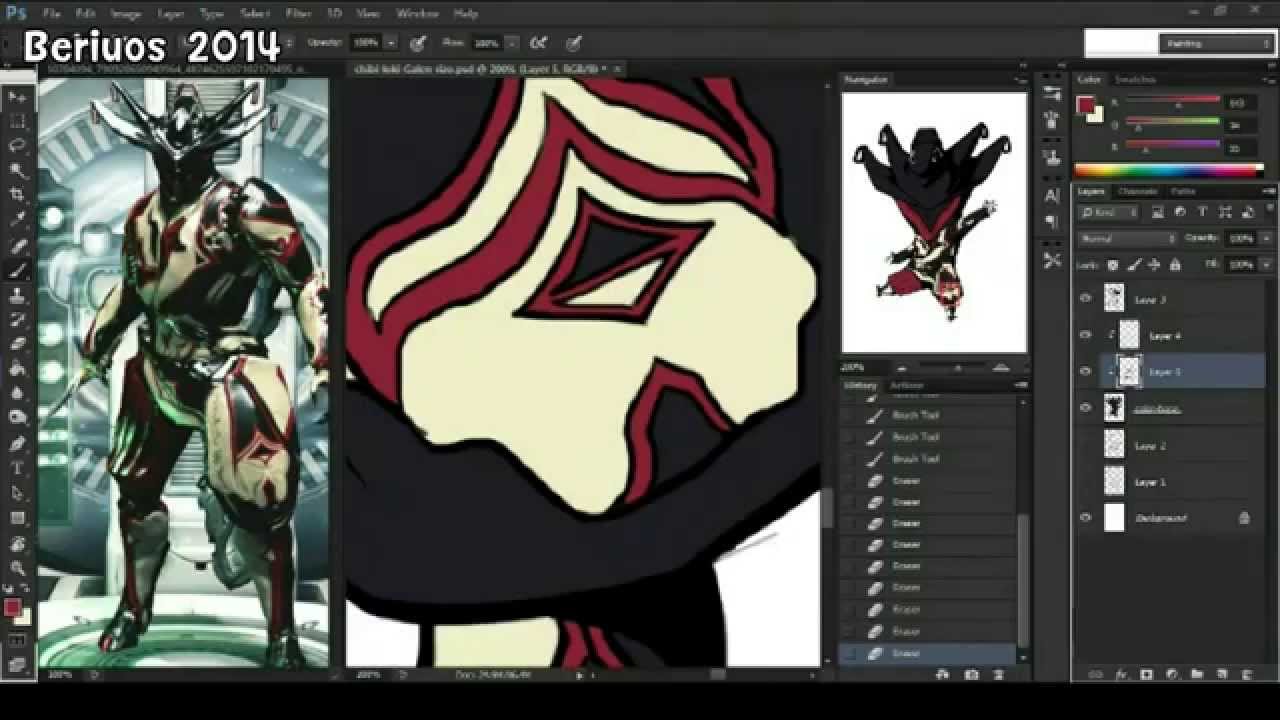Select the Rectangular Marquee tool
The width and height of the screenshot is (1280, 720).
[x=18, y=121]
